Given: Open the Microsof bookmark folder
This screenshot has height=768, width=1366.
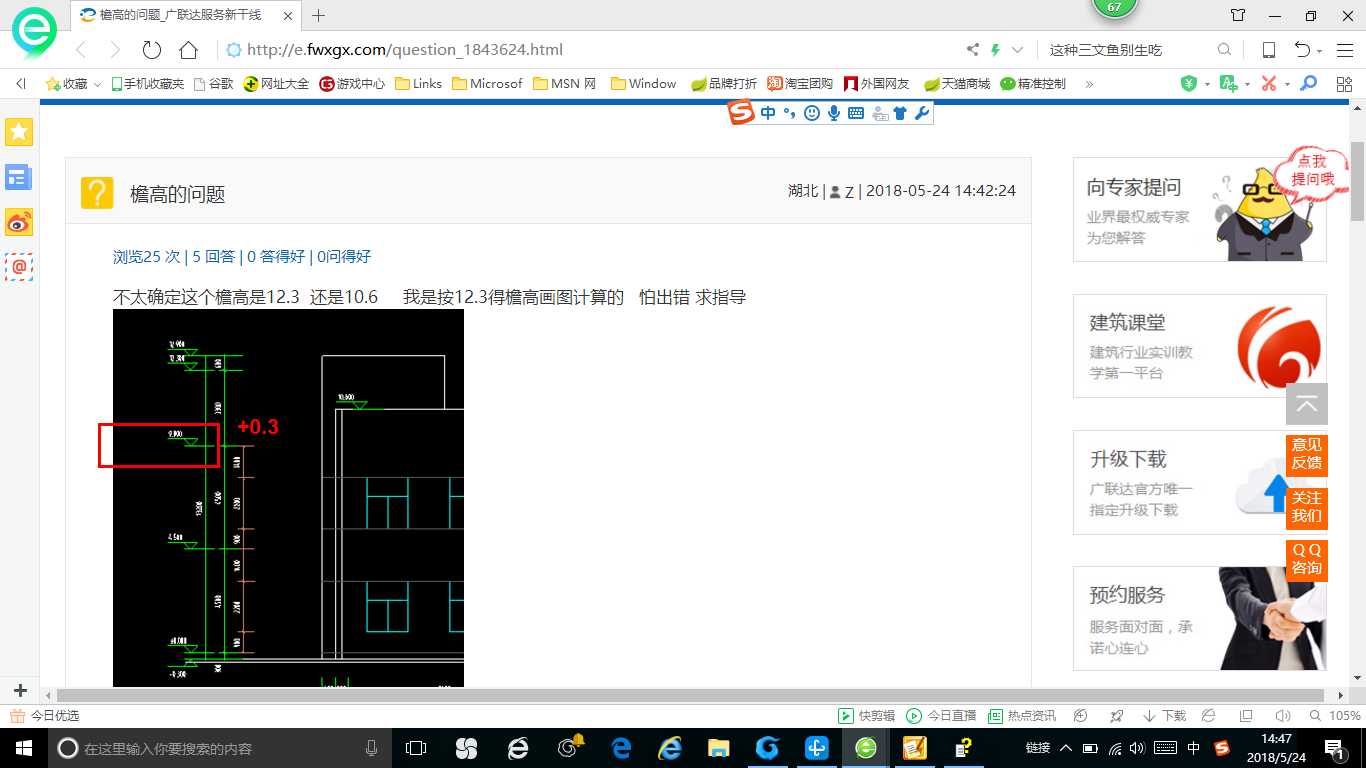Looking at the screenshot, I should (487, 84).
